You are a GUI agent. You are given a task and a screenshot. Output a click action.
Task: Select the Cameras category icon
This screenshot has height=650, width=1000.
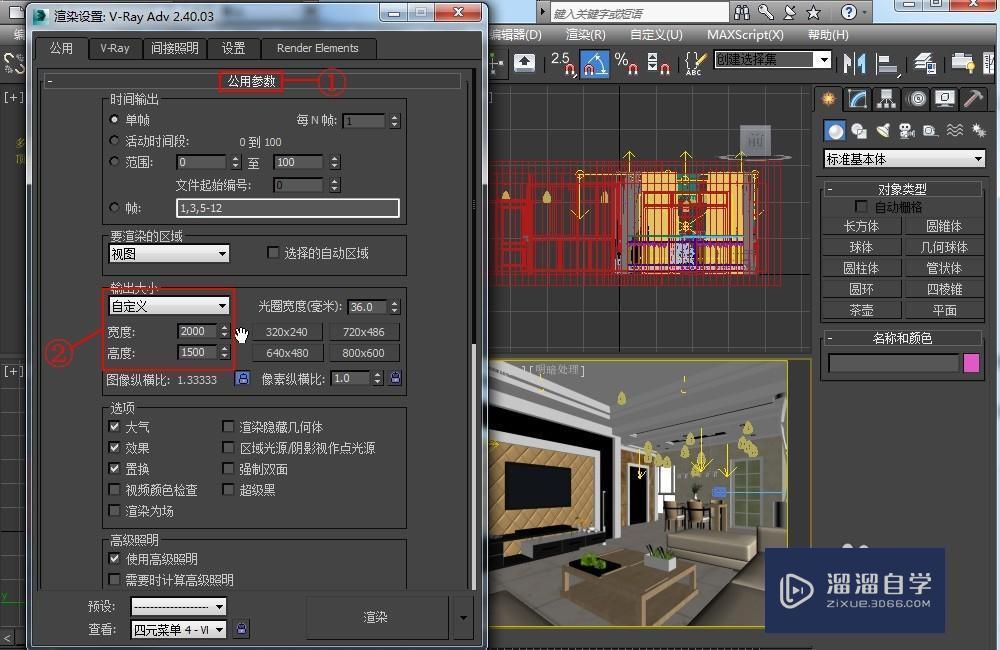pos(906,128)
